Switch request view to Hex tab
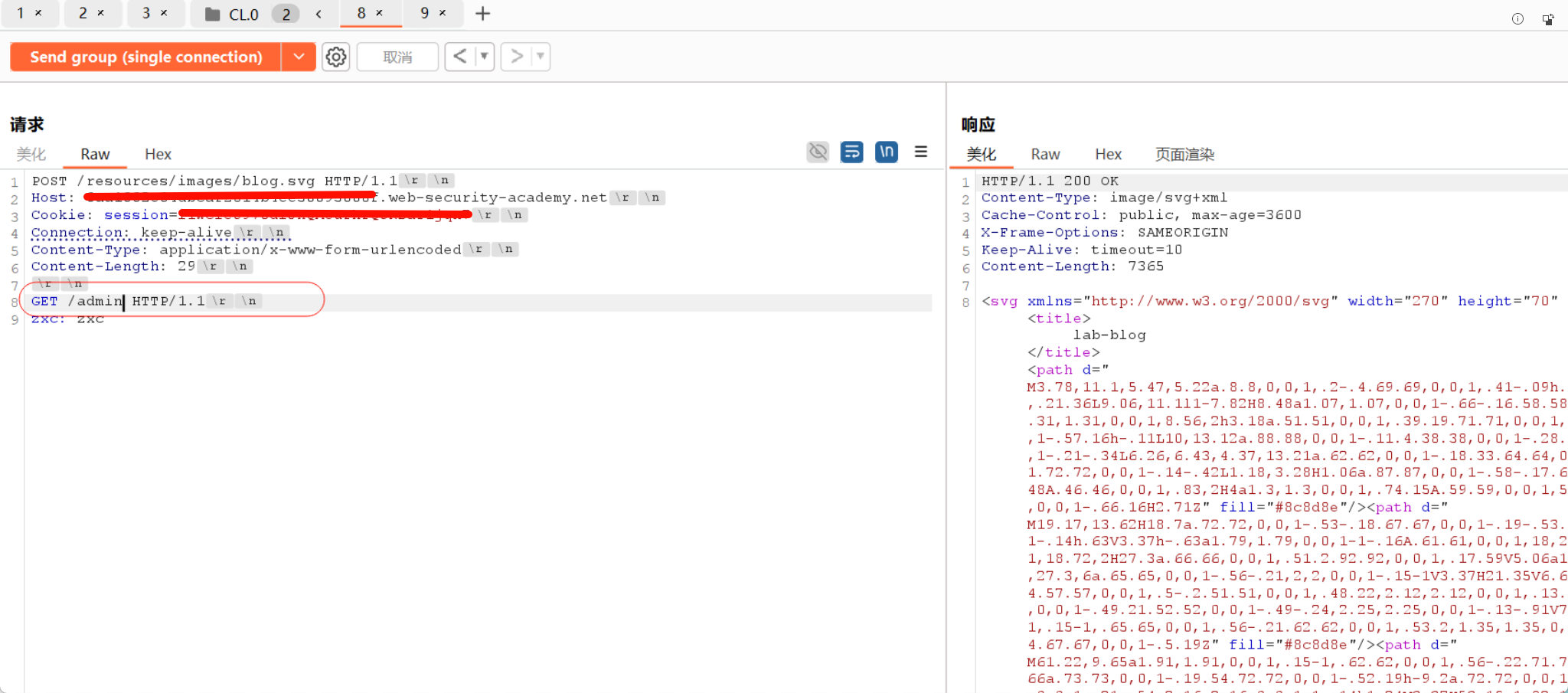The height and width of the screenshot is (693, 1568). tap(158, 155)
